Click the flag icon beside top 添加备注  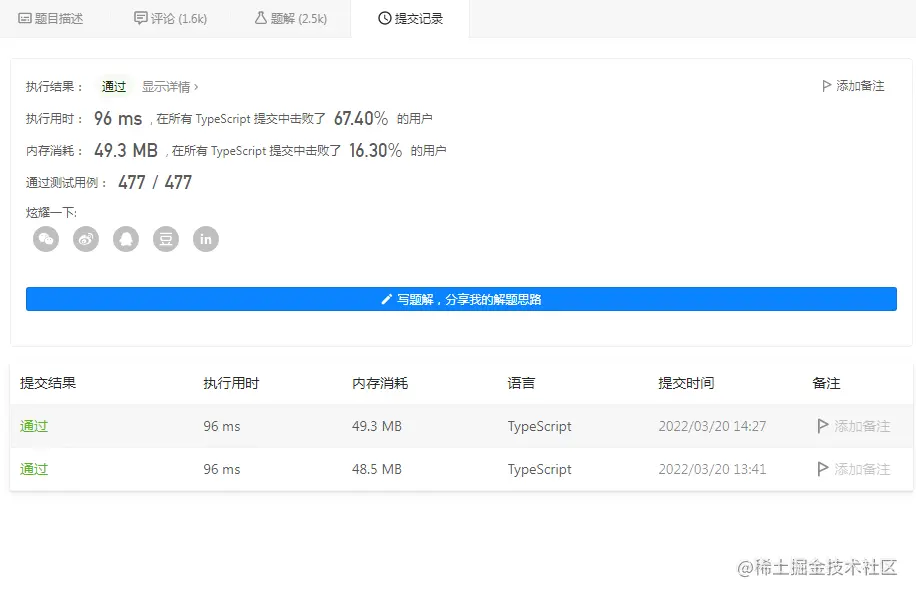click(826, 86)
